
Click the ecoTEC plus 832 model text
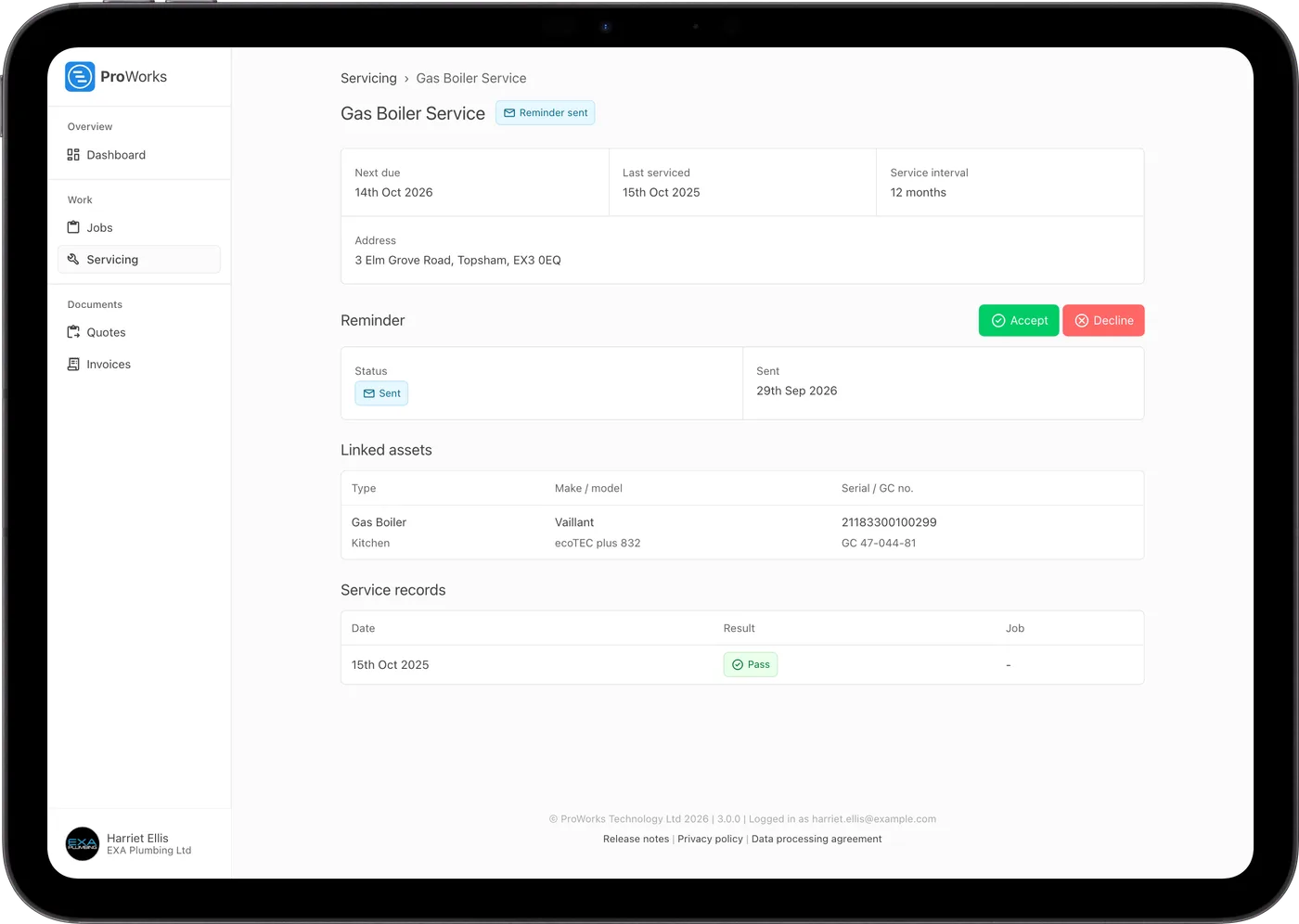click(598, 544)
